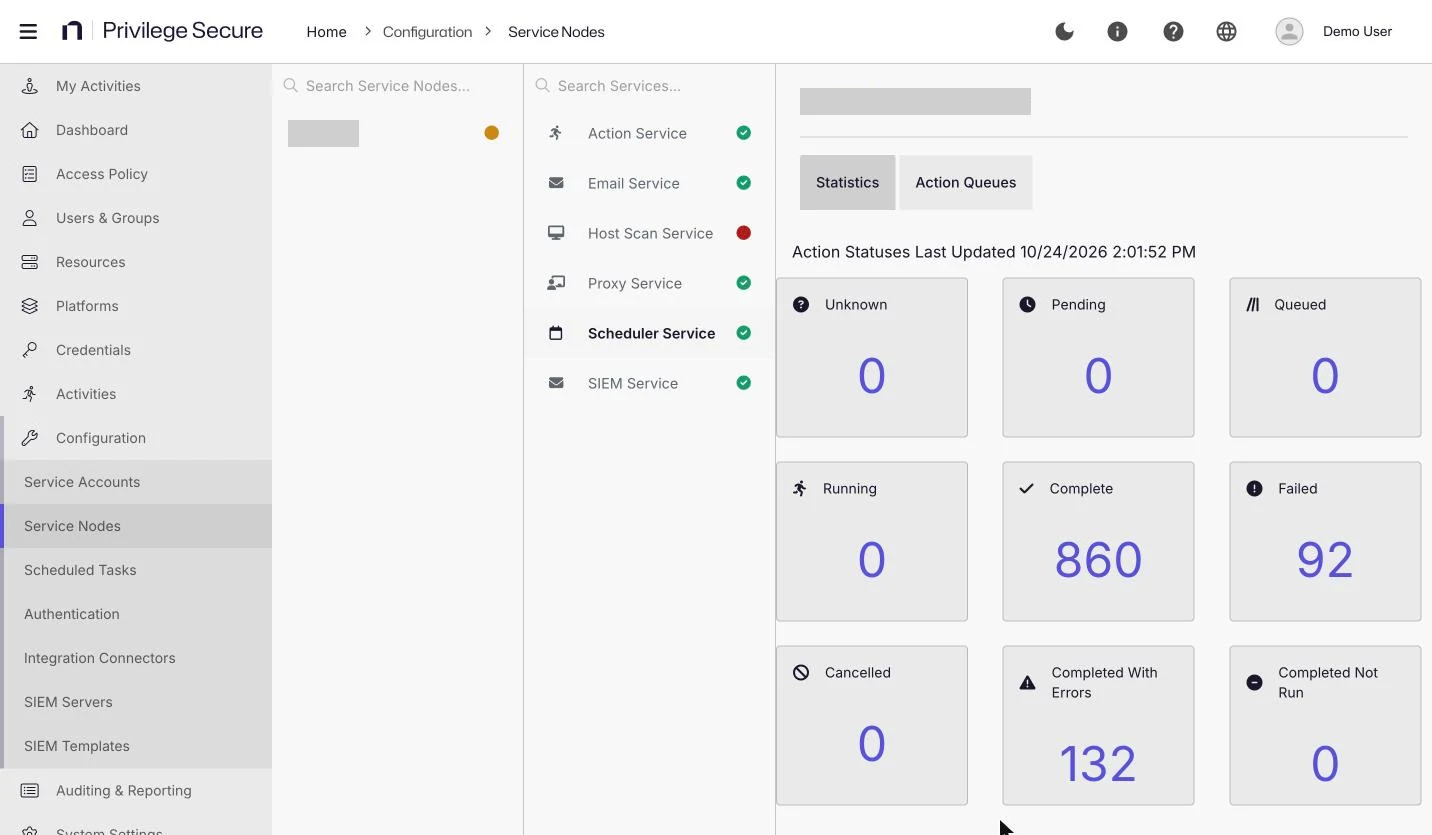Open Authentication submenu item
Screen dimensions: 1432x835
pyautogui.click(x=136, y=614)
